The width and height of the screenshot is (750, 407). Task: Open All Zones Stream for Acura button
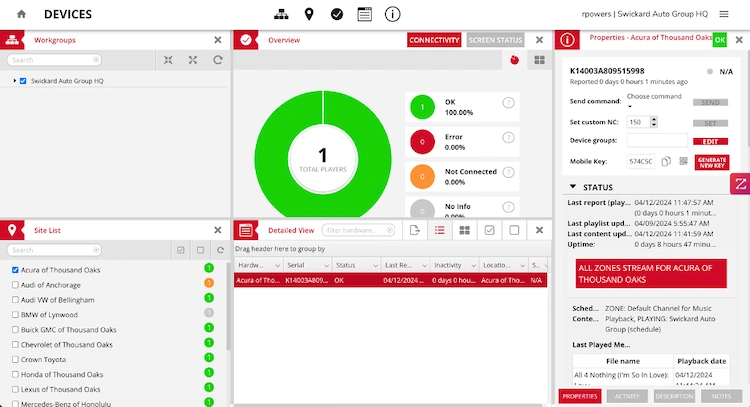point(651,274)
